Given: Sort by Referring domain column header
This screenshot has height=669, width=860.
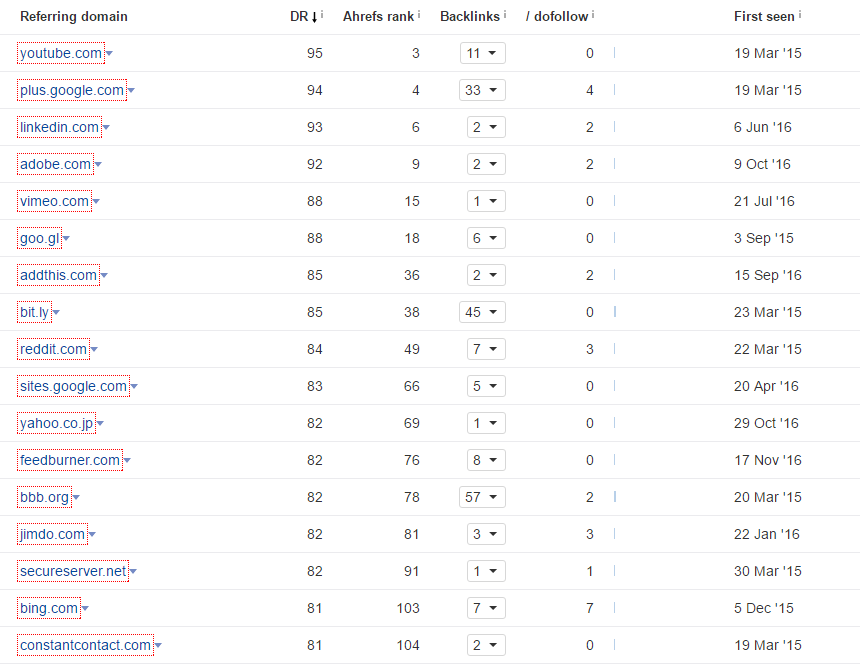Looking at the screenshot, I should tap(74, 16).
